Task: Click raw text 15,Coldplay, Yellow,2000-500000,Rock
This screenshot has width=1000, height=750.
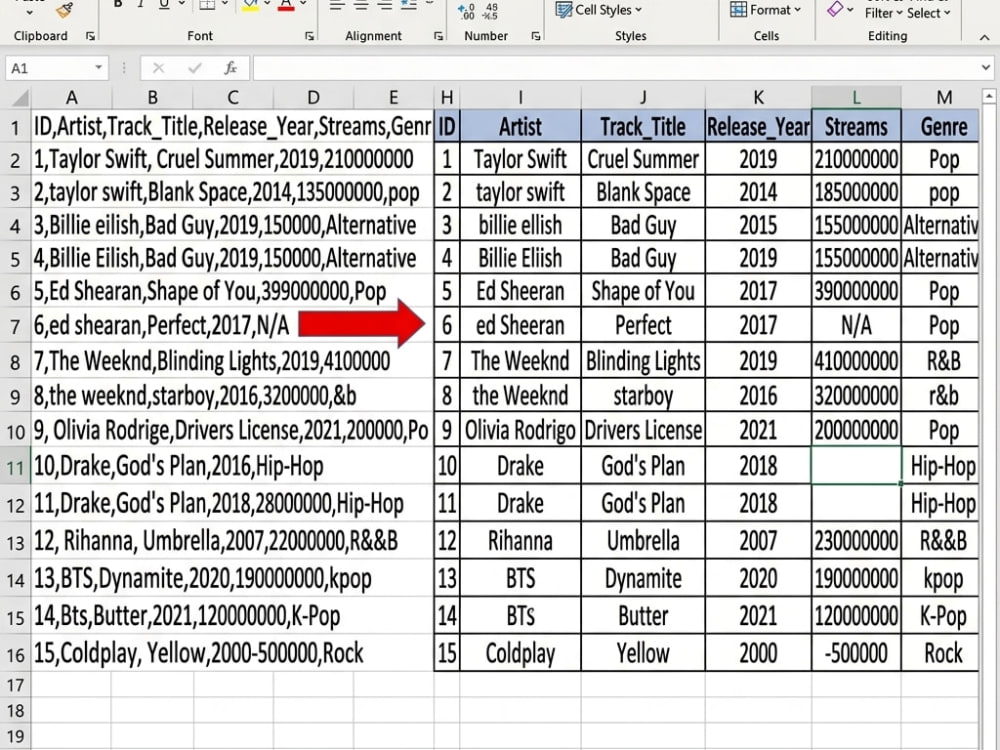Action: click(x=198, y=653)
